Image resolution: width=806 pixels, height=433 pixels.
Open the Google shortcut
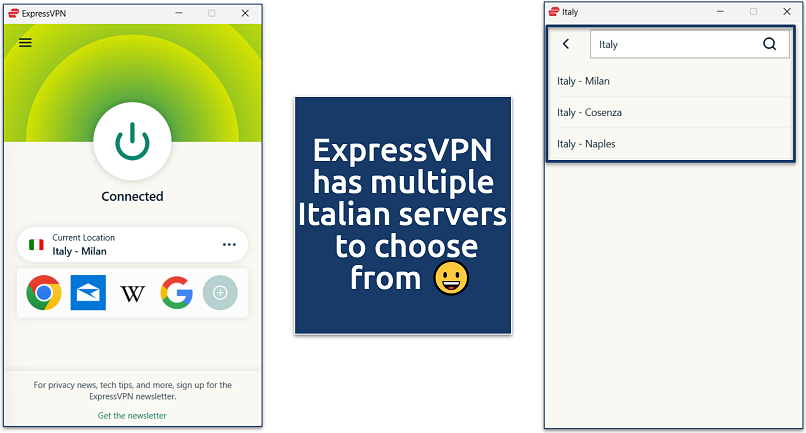[x=176, y=293]
